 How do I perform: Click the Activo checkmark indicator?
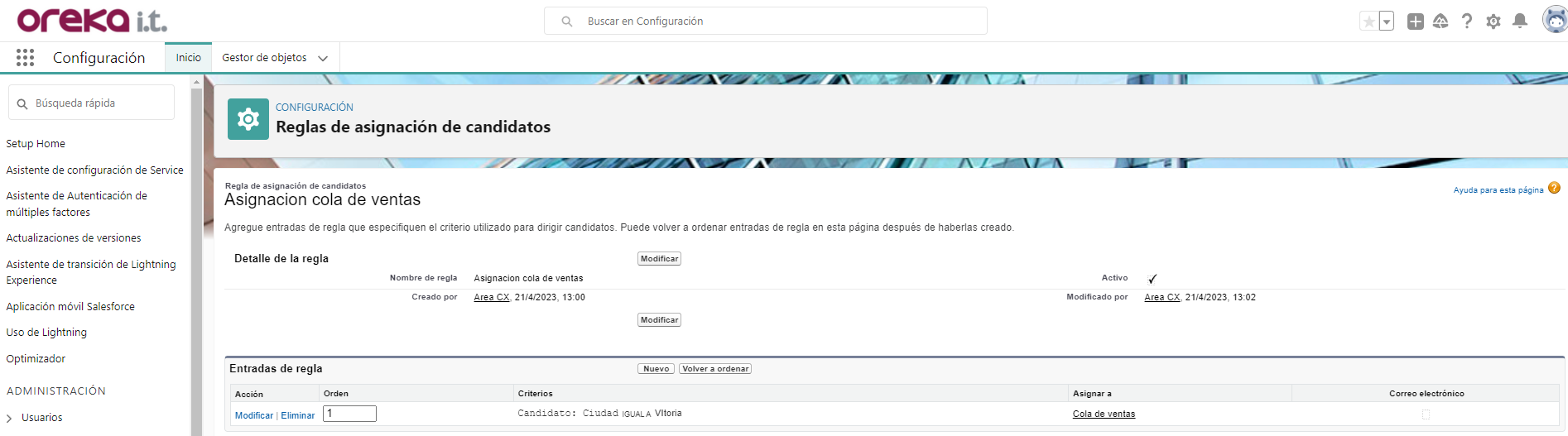click(x=1152, y=279)
